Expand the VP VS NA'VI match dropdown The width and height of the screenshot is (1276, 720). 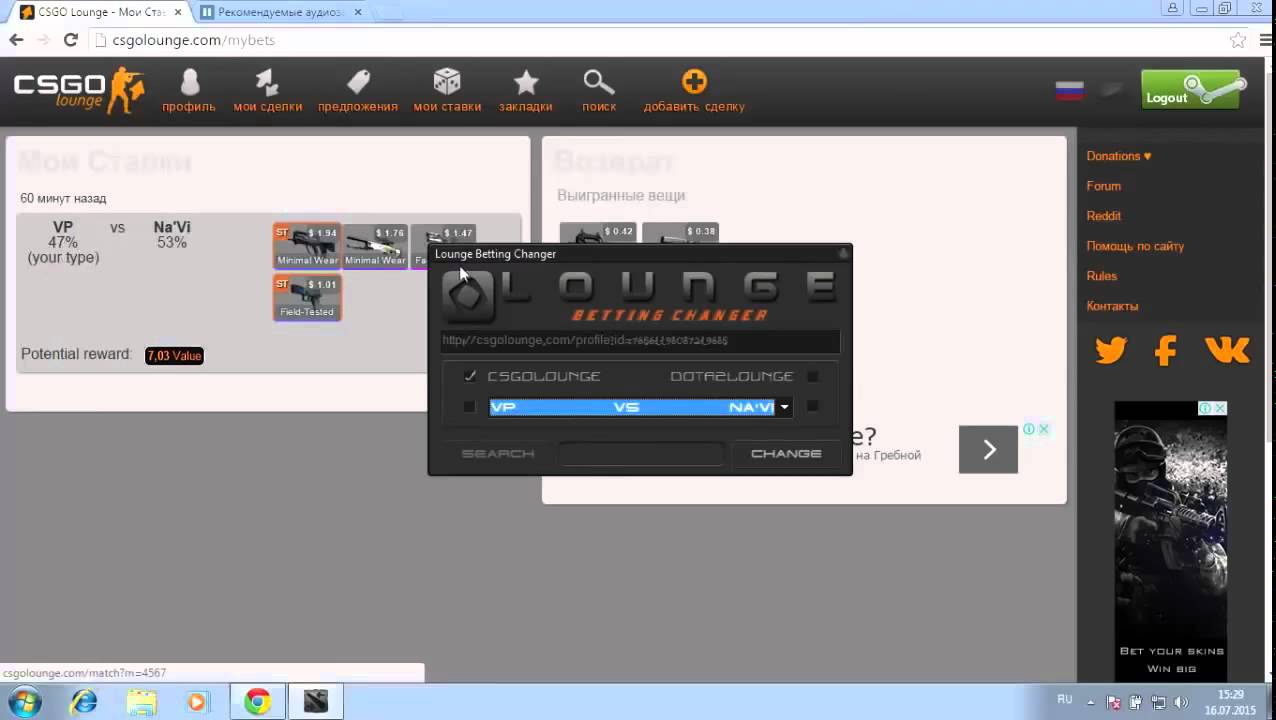click(x=784, y=407)
